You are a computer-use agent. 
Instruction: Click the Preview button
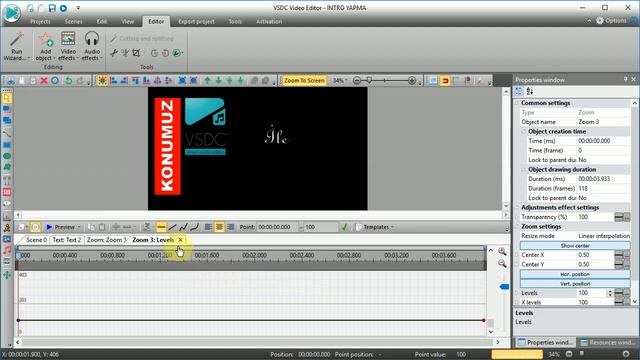(x=61, y=227)
